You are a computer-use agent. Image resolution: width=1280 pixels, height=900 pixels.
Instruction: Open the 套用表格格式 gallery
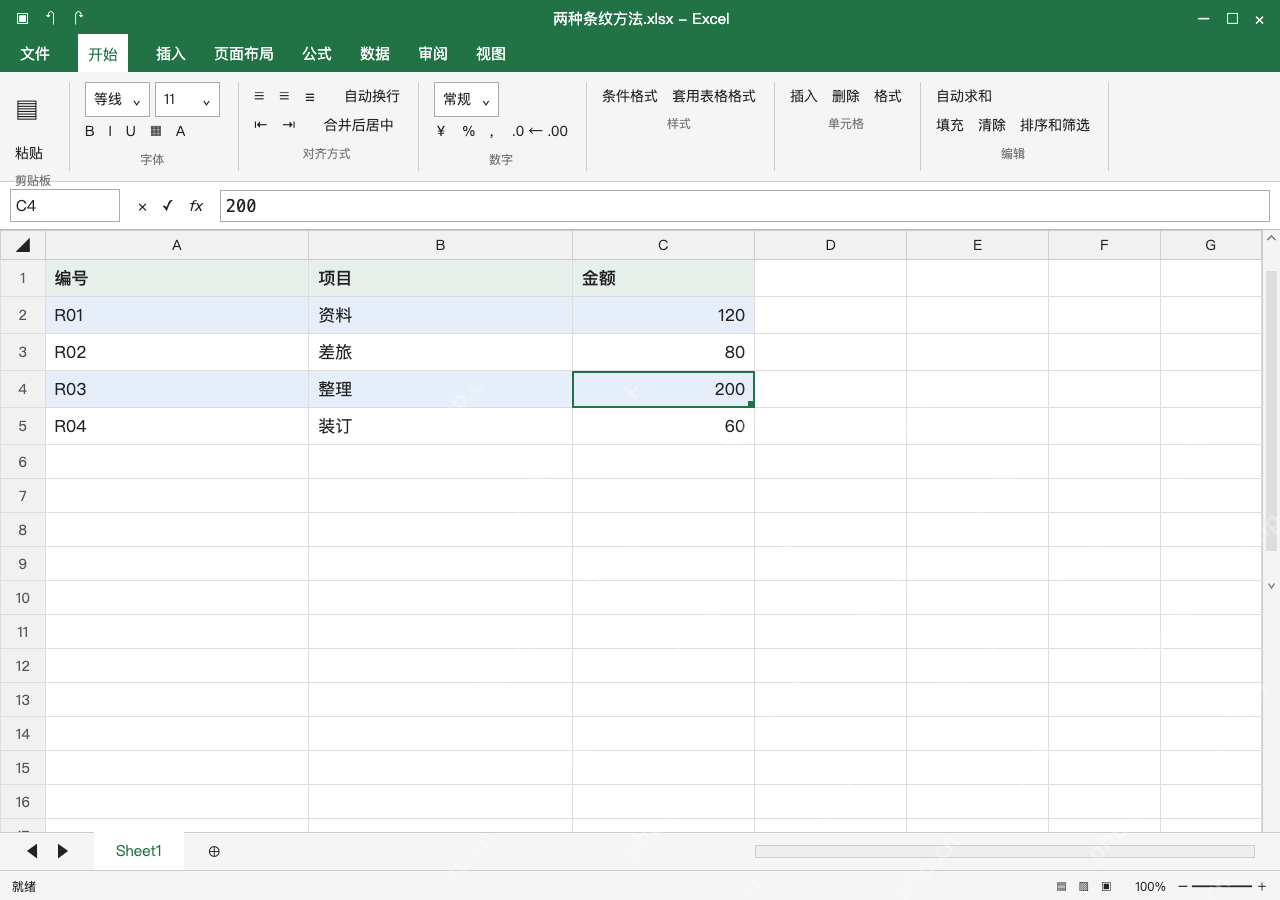(714, 96)
